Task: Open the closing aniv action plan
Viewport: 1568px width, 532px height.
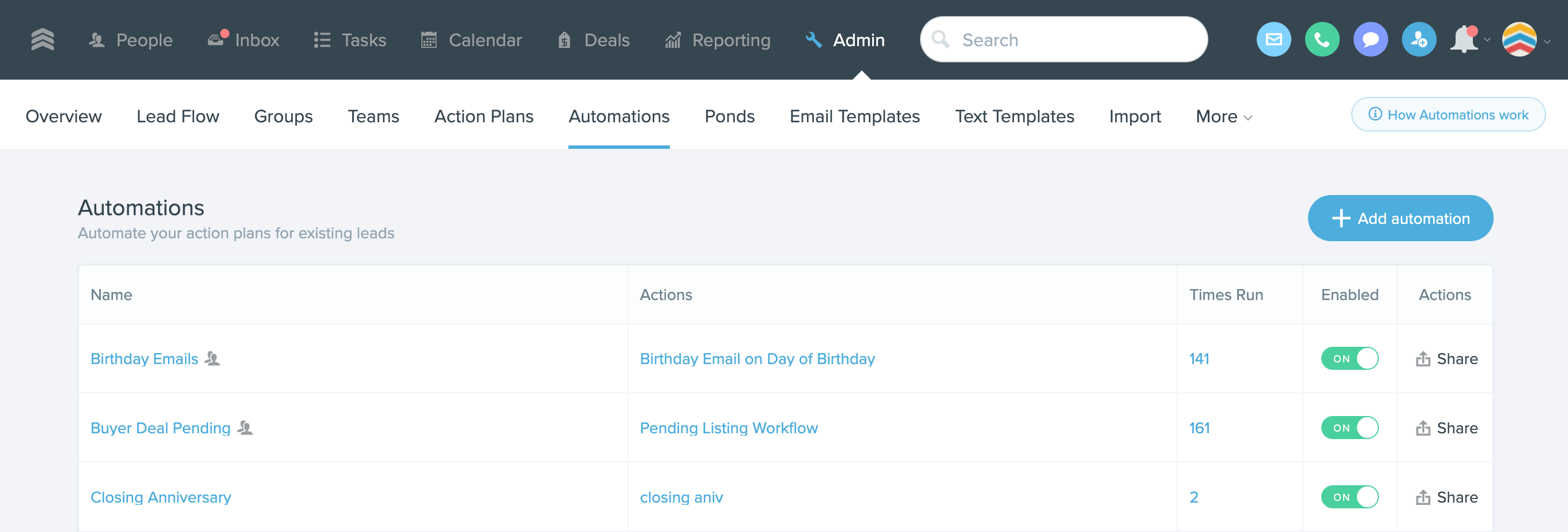Action: tap(681, 498)
